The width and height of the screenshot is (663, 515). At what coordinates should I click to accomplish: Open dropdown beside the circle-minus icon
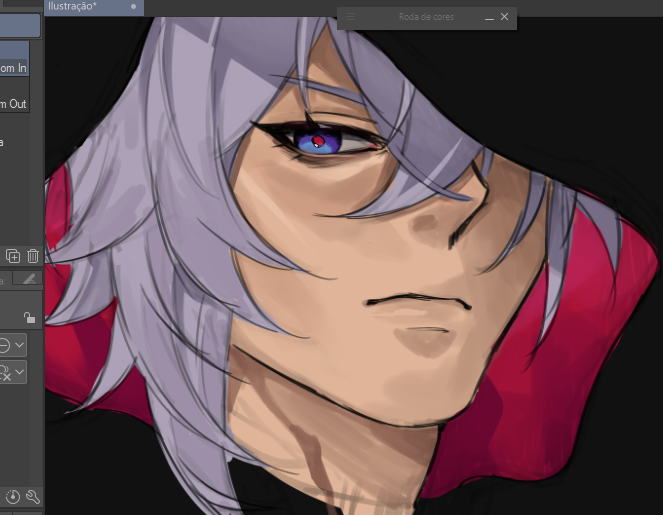(x=19, y=345)
